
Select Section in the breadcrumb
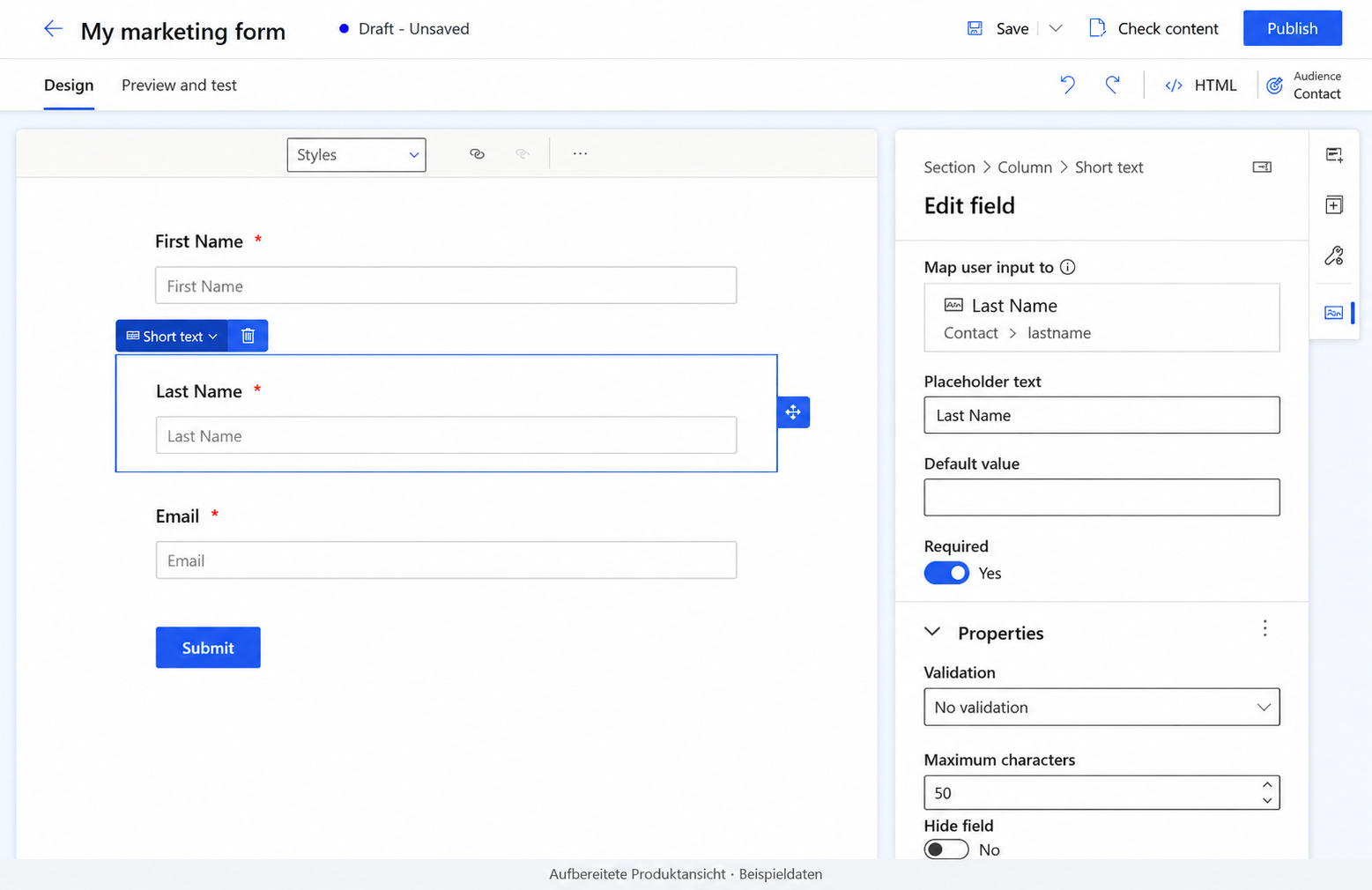tap(949, 167)
